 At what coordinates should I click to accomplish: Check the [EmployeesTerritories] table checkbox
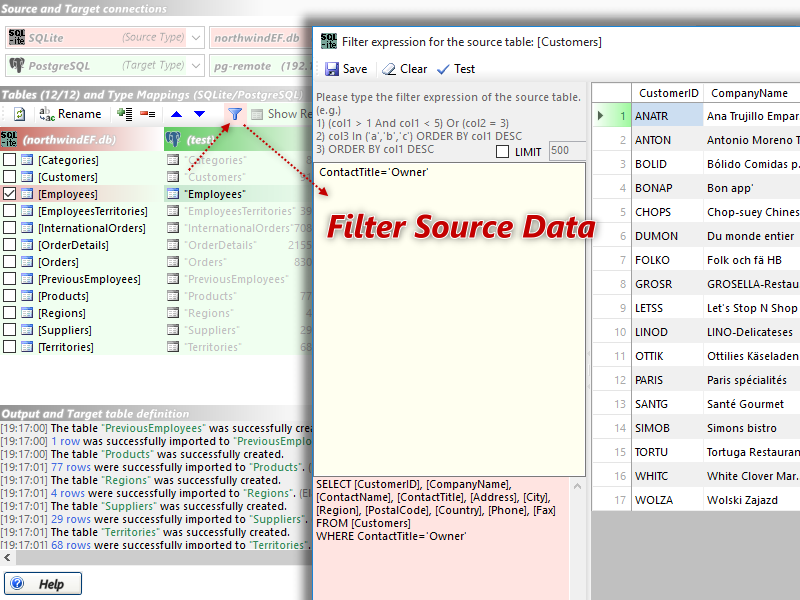(x=9, y=211)
